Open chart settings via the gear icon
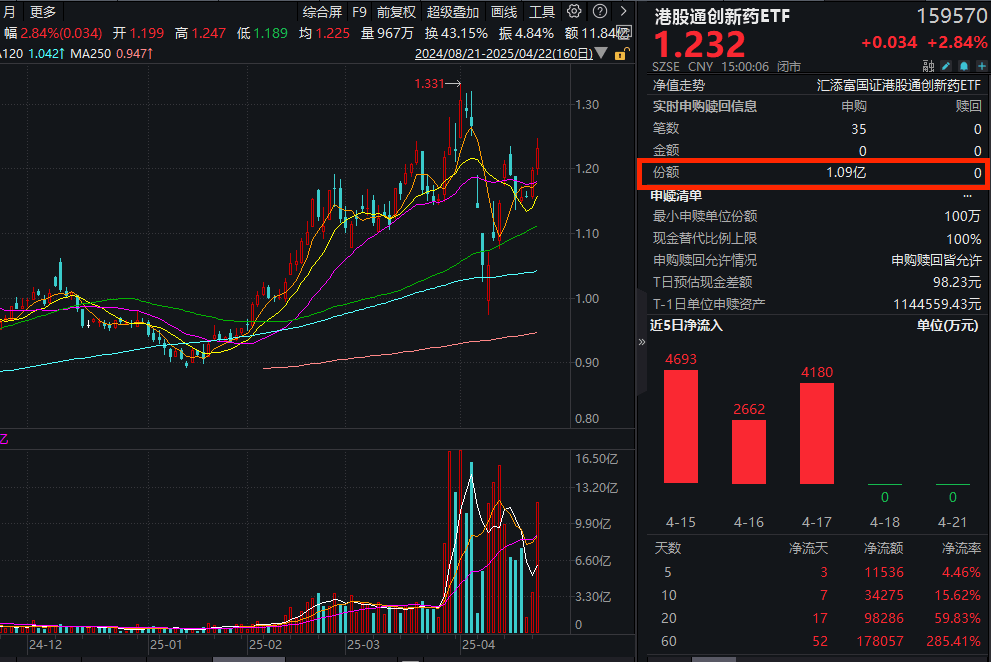The image size is (991, 662). click(x=573, y=12)
